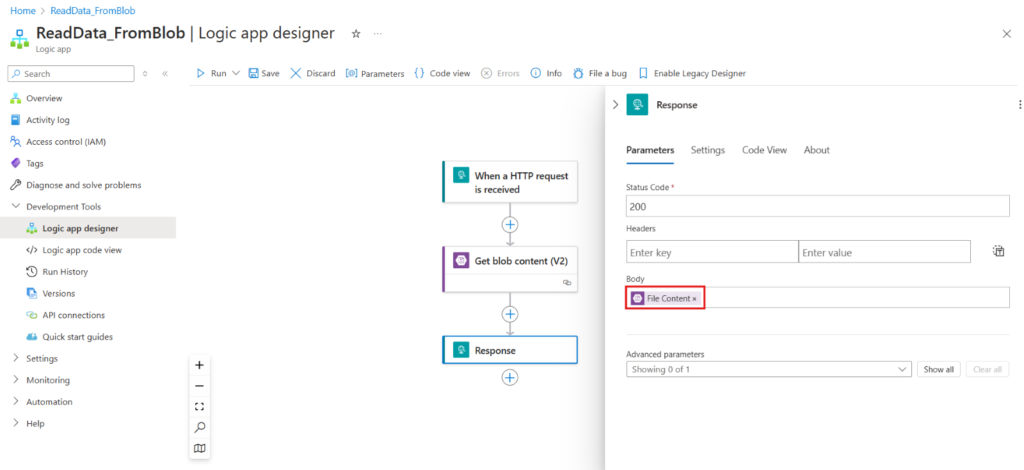The height and width of the screenshot is (470, 1024).
Task: Open the ellipsis menu beside the page title
Action: pos(377,34)
